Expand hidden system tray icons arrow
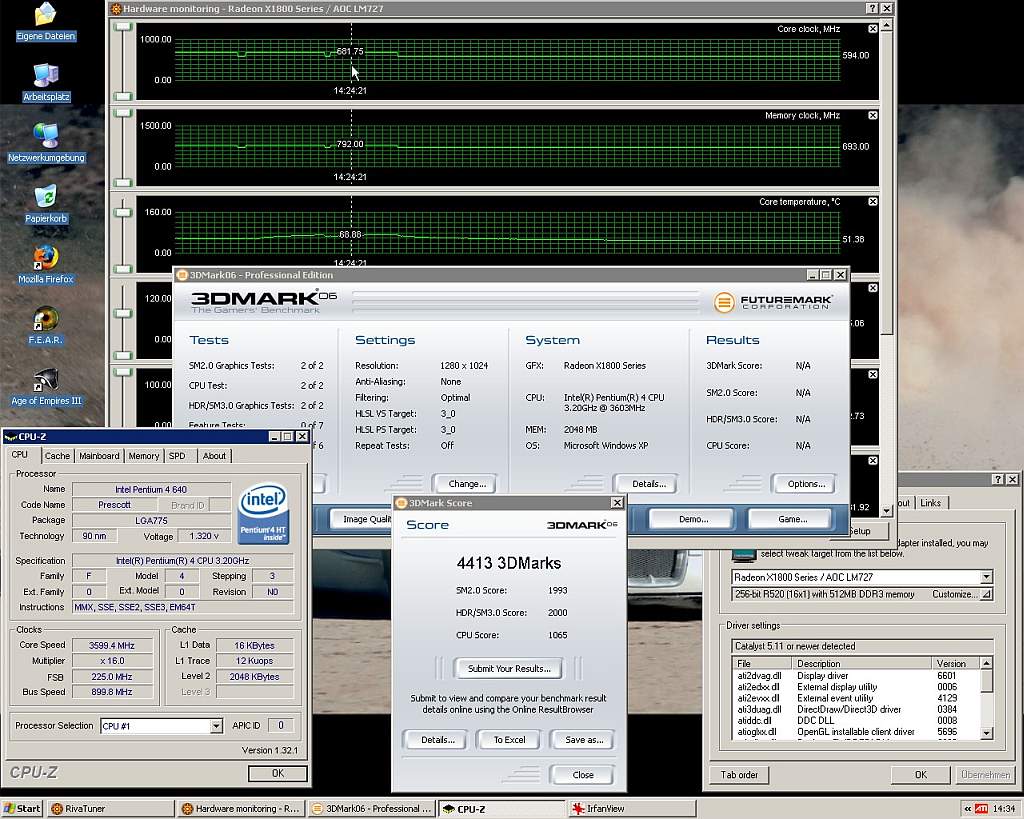1024x819 pixels. coord(967,809)
